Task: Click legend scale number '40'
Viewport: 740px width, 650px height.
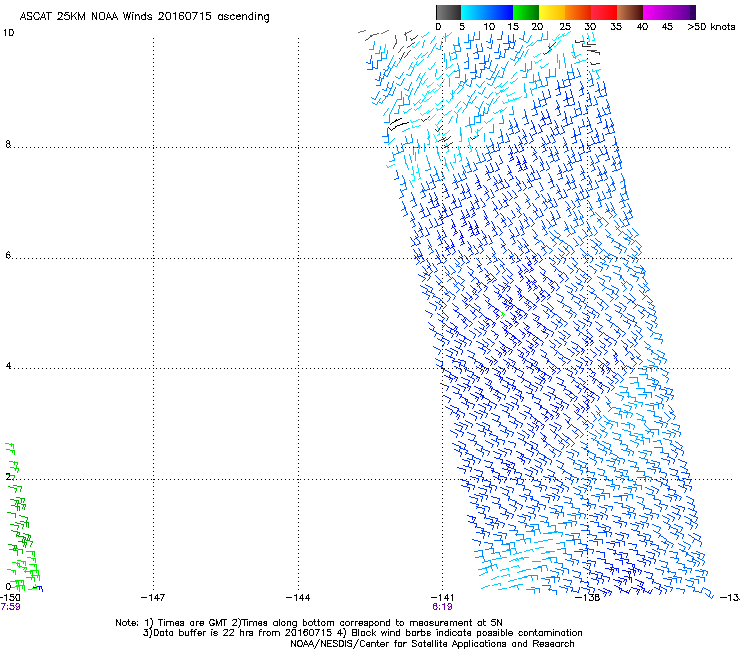Action: point(642,27)
